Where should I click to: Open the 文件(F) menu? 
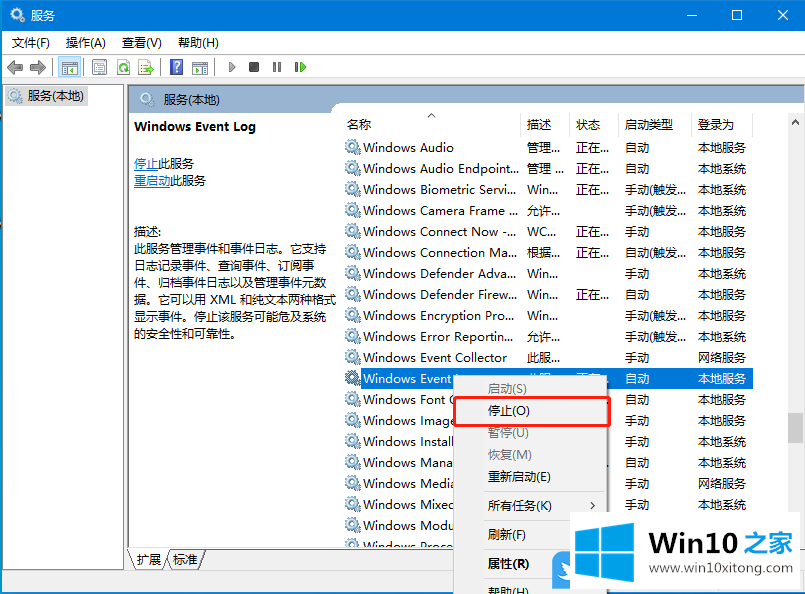tap(30, 43)
